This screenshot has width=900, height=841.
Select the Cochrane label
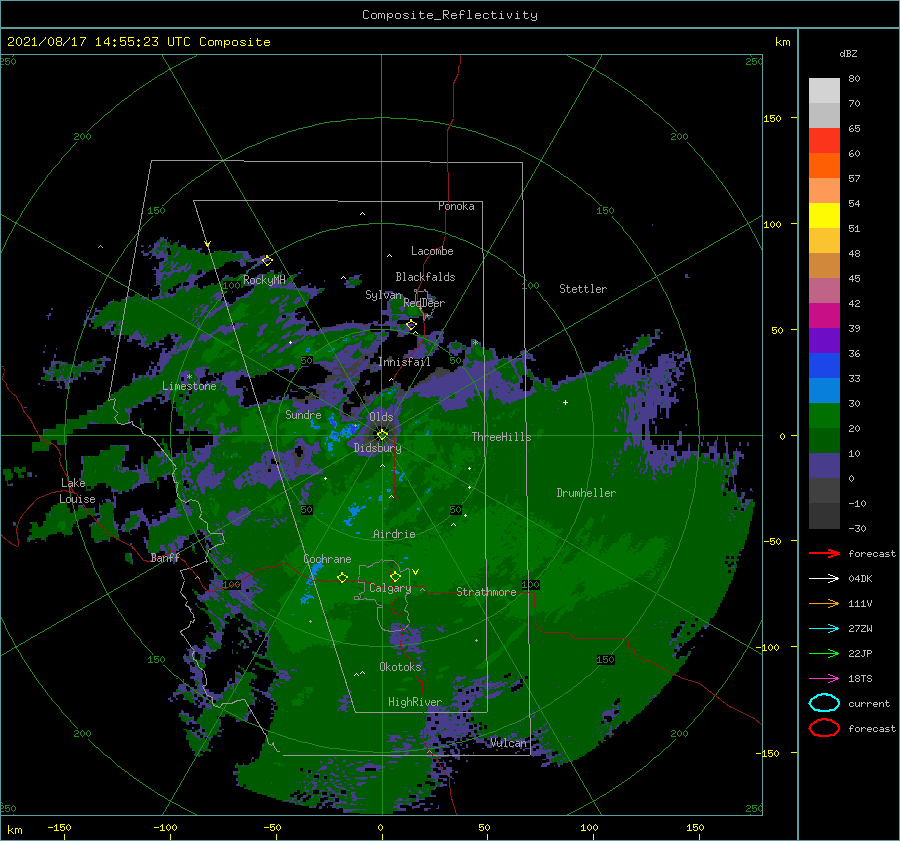point(327,559)
